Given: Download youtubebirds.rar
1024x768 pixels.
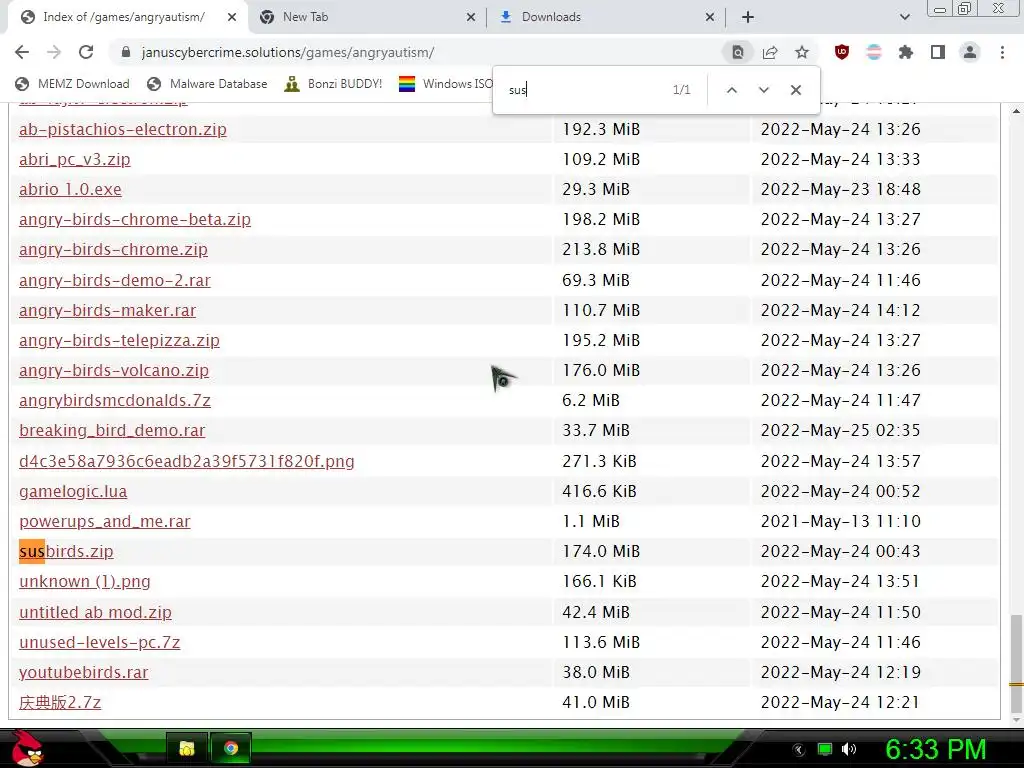Looking at the screenshot, I should coord(83,672).
